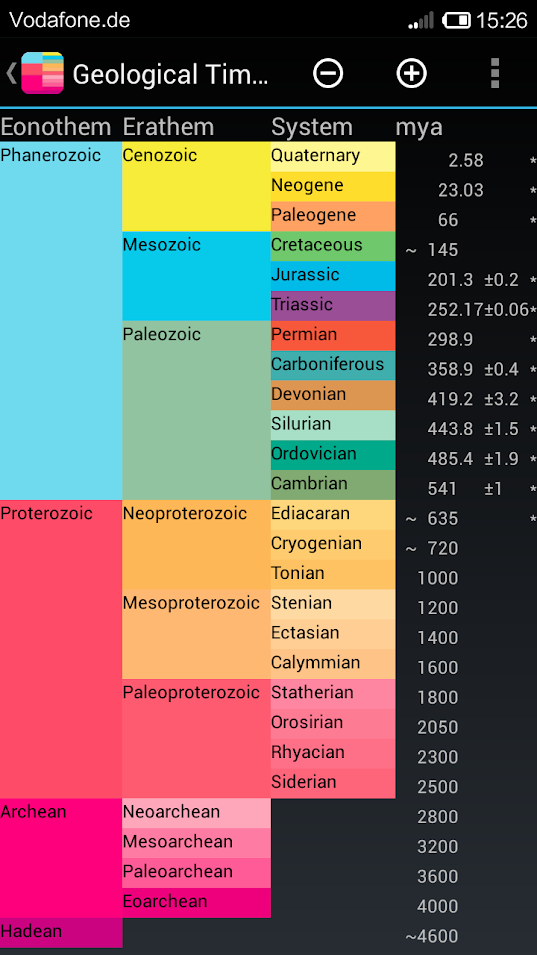Open the Neoproterozoic erathem cell
This screenshot has width=537, height=955.
(197, 544)
